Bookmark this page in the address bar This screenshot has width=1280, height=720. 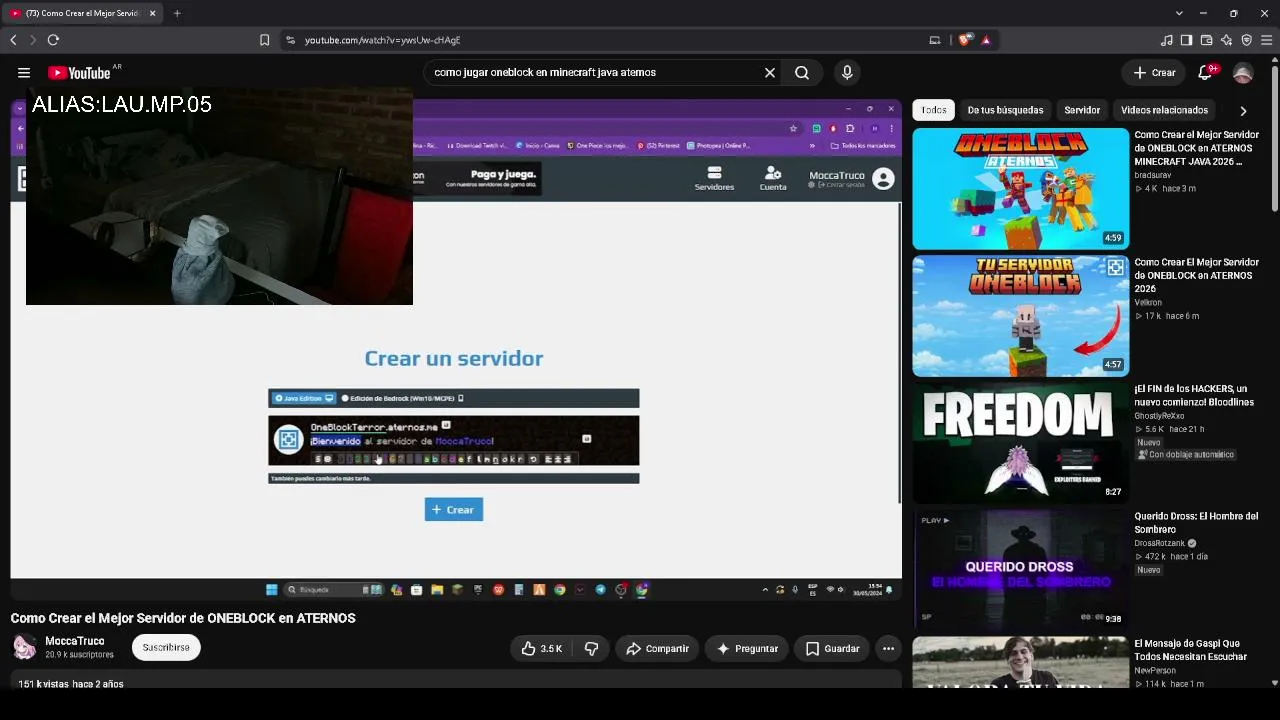pos(264,40)
